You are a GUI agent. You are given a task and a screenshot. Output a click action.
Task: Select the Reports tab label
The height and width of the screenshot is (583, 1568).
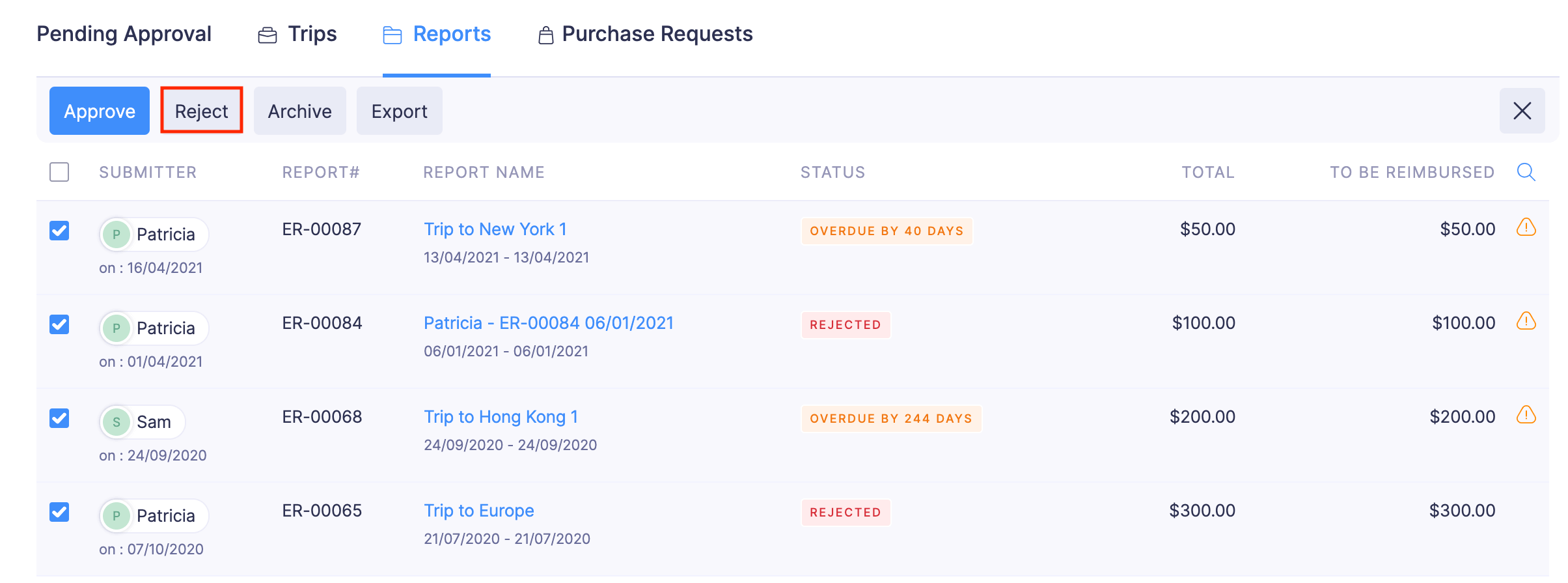(x=452, y=34)
